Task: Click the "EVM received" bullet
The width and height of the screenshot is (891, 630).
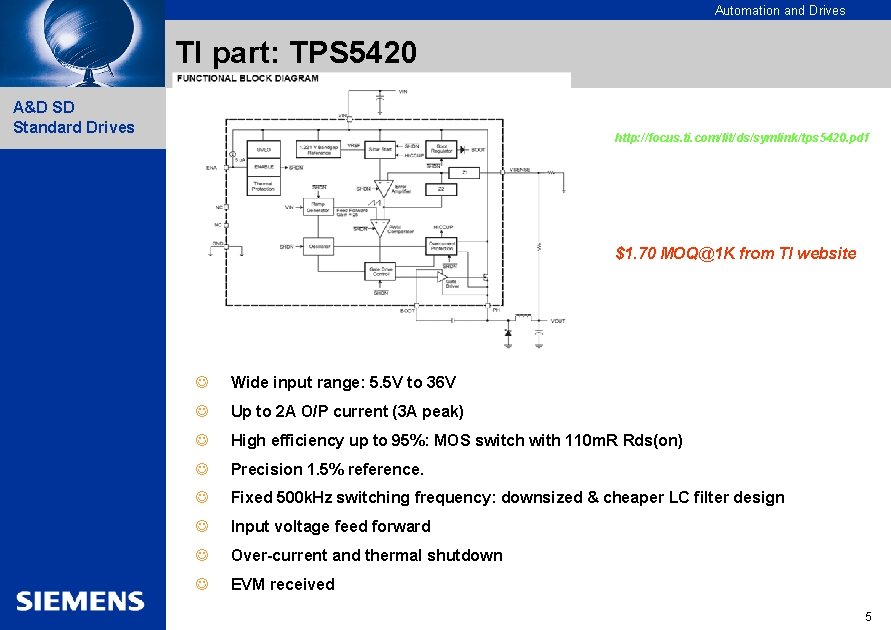Action: [282, 584]
